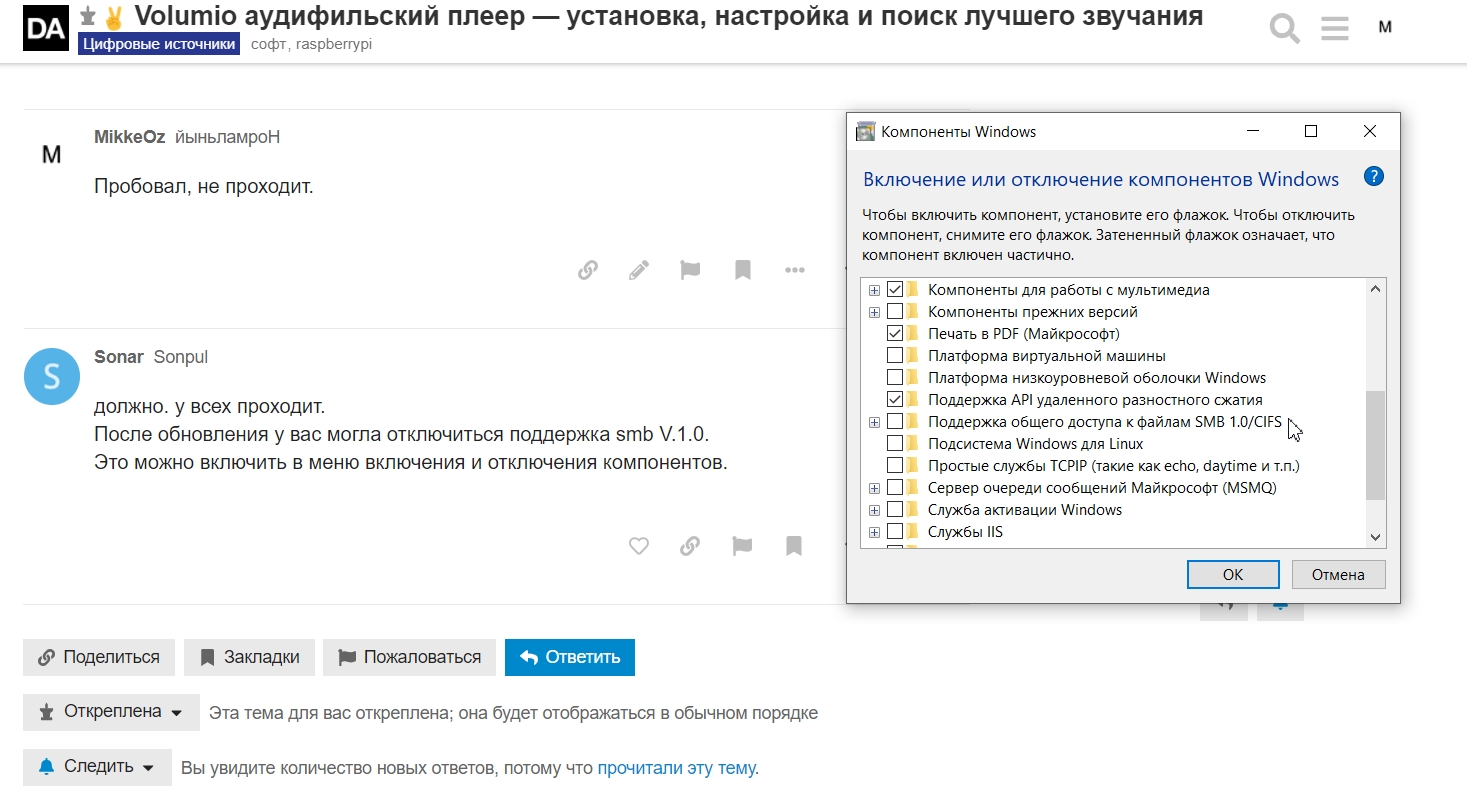Uncheck Поддержка API удаленного разностного сжатия
The width and height of the screenshot is (1467, 809).
pyautogui.click(x=895, y=399)
